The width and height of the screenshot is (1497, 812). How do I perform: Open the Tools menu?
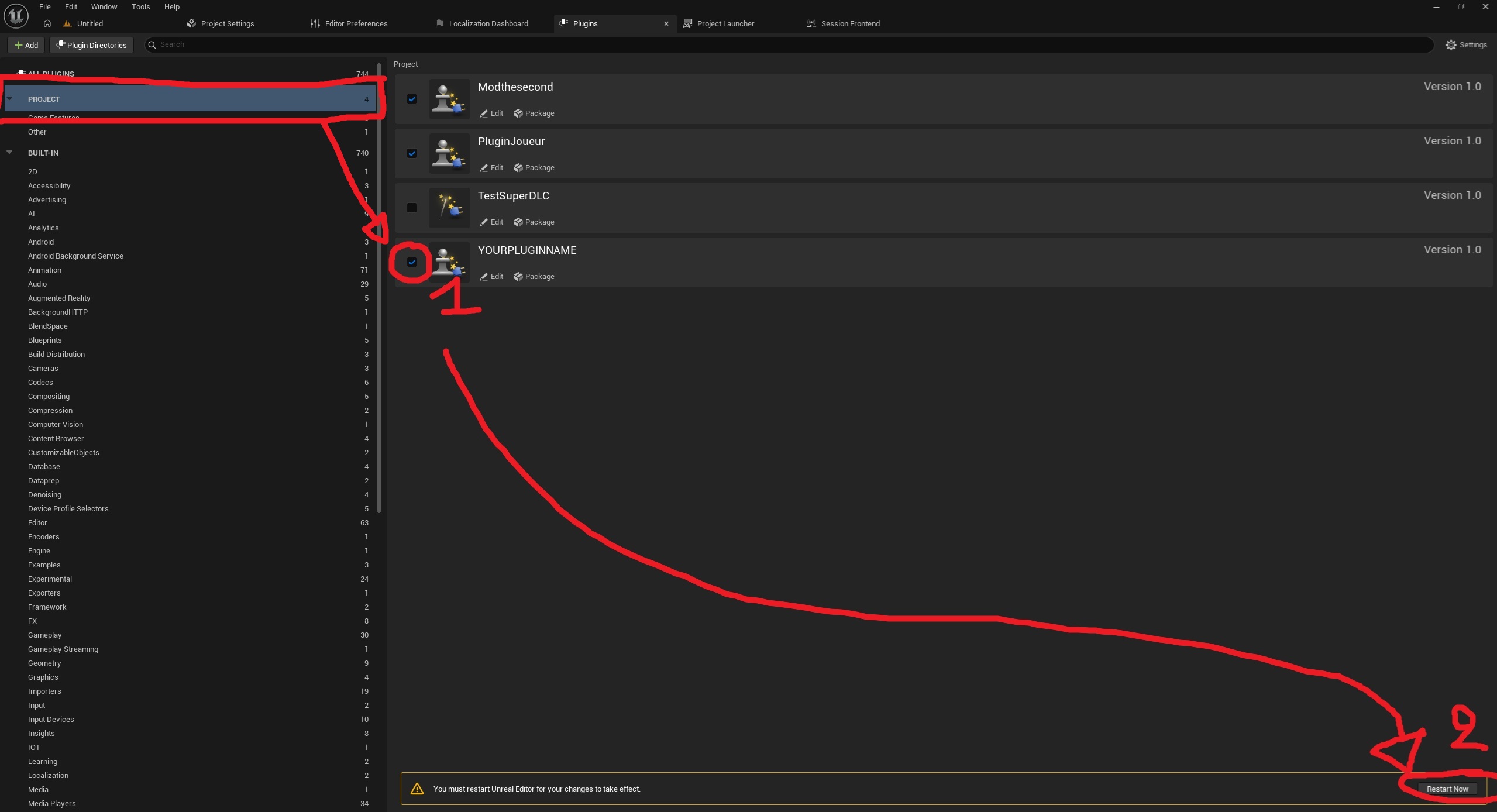click(140, 6)
